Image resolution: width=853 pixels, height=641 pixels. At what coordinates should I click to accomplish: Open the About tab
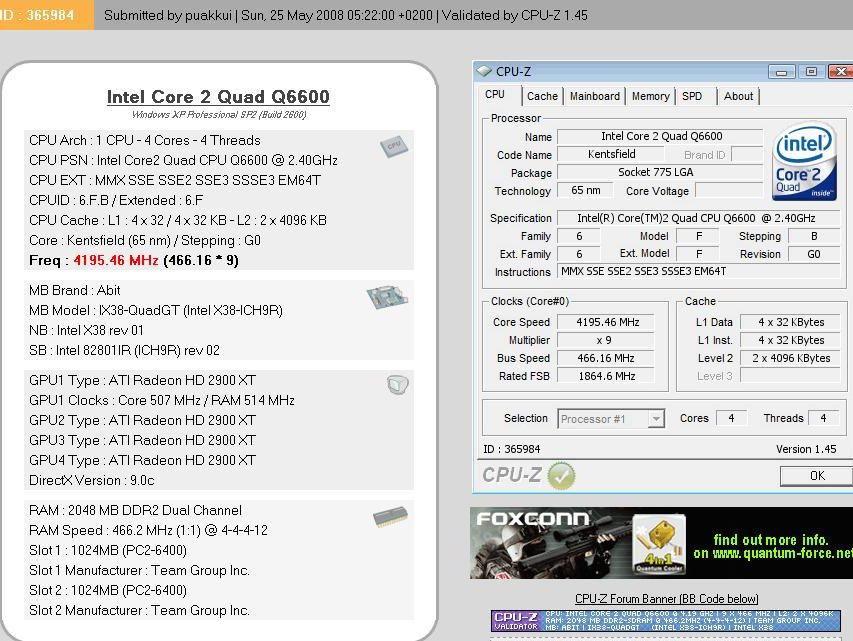click(x=738, y=96)
